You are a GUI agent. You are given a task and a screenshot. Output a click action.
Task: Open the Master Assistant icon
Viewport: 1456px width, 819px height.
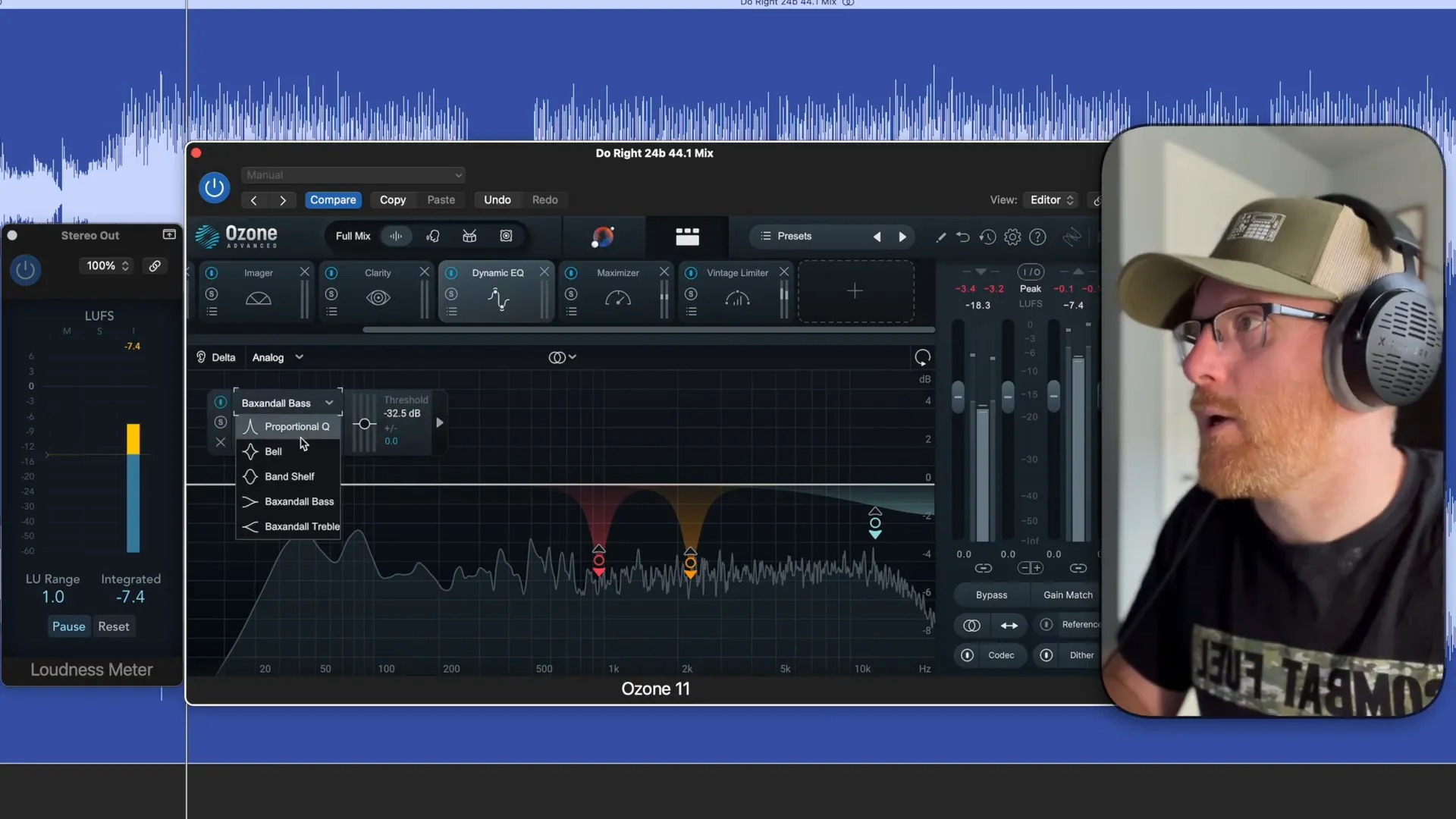pos(603,237)
